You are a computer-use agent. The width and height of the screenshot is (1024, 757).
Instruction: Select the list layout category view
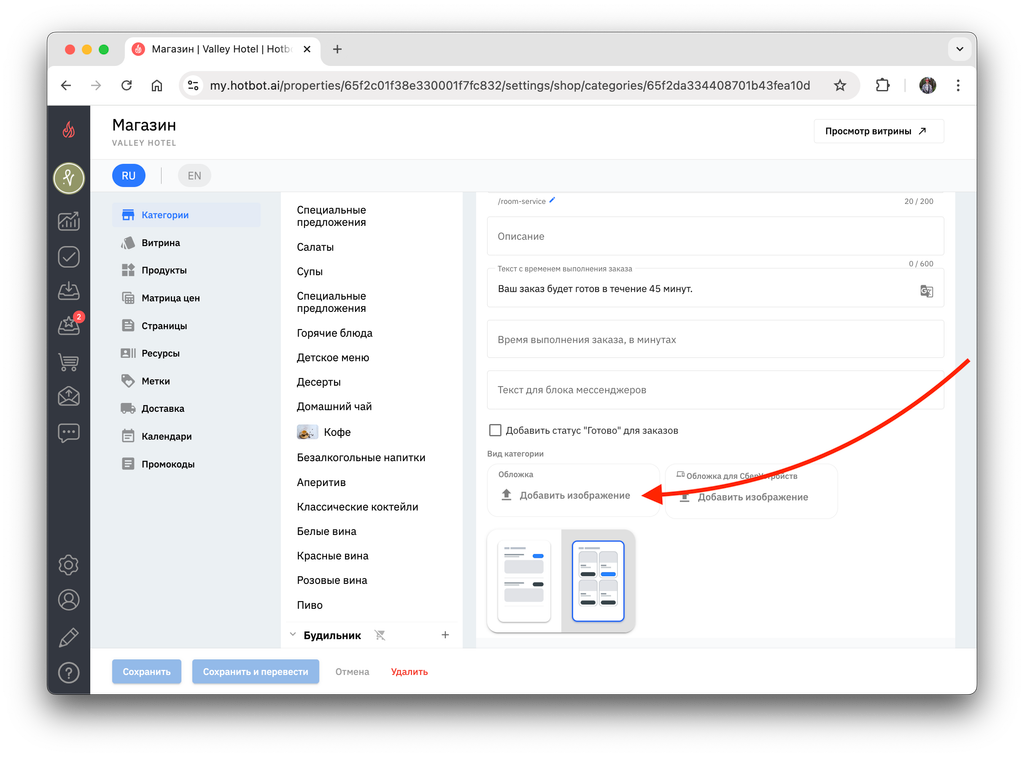pyautogui.click(x=524, y=581)
